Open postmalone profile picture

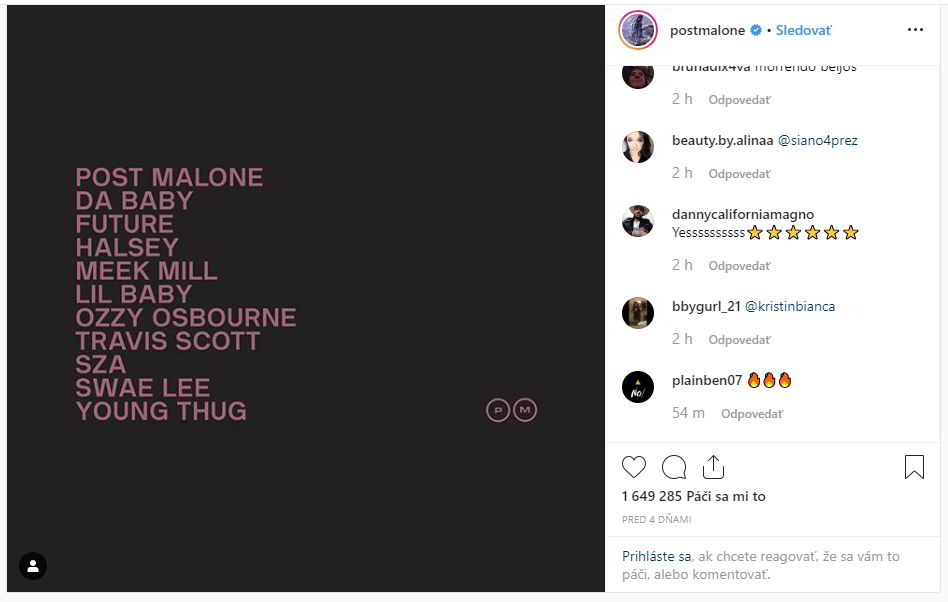pyautogui.click(x=638, y=30)
